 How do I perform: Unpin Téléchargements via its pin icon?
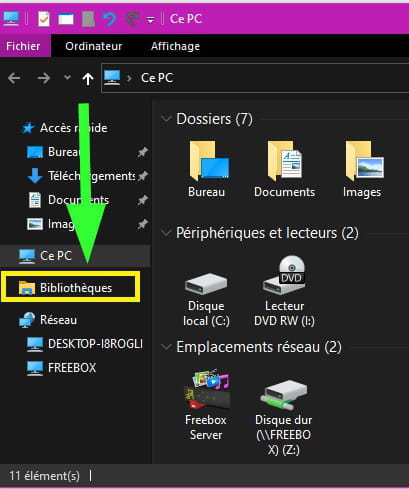pos(143,176)
